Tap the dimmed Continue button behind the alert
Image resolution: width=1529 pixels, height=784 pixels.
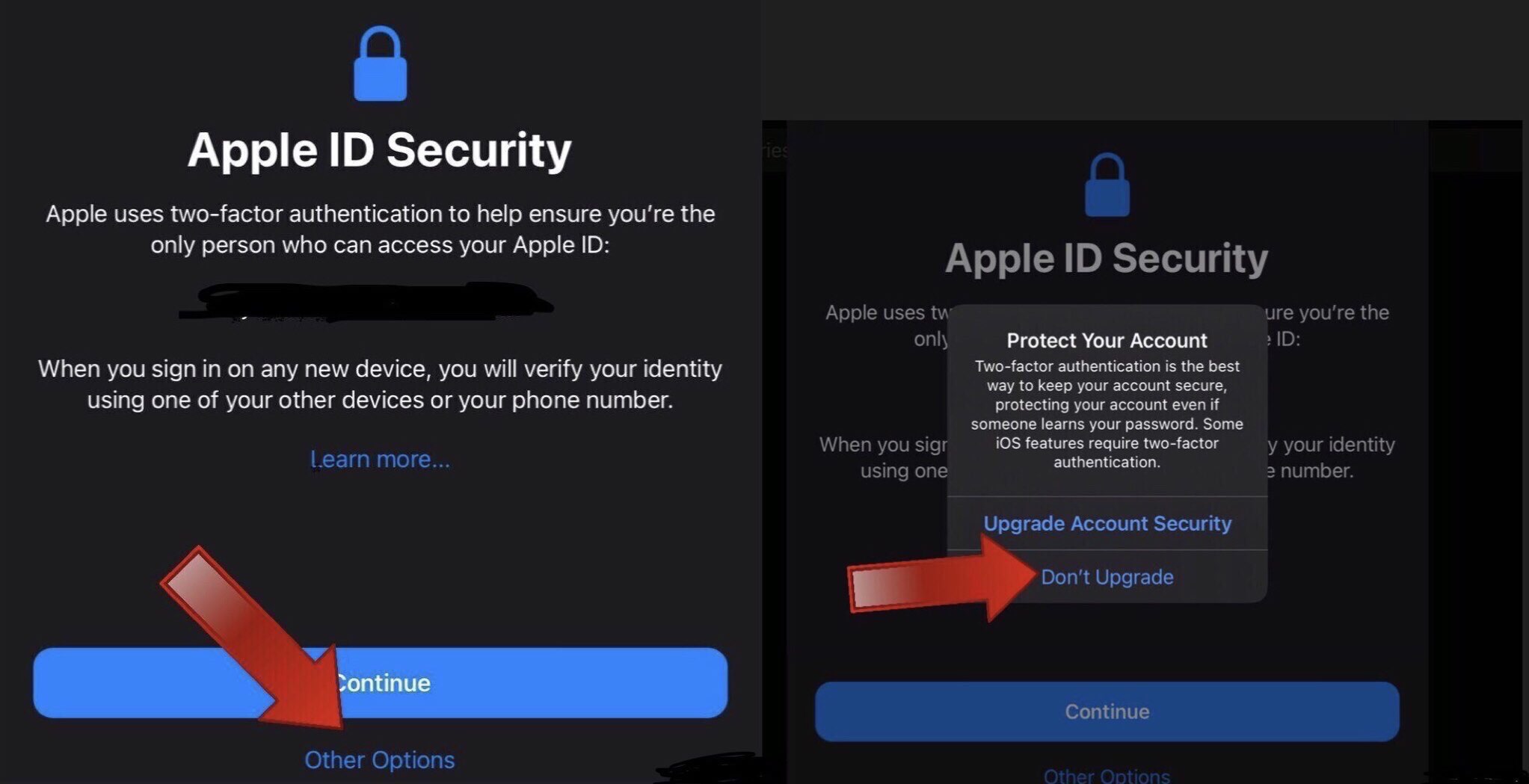click(x=1107, y=712)
